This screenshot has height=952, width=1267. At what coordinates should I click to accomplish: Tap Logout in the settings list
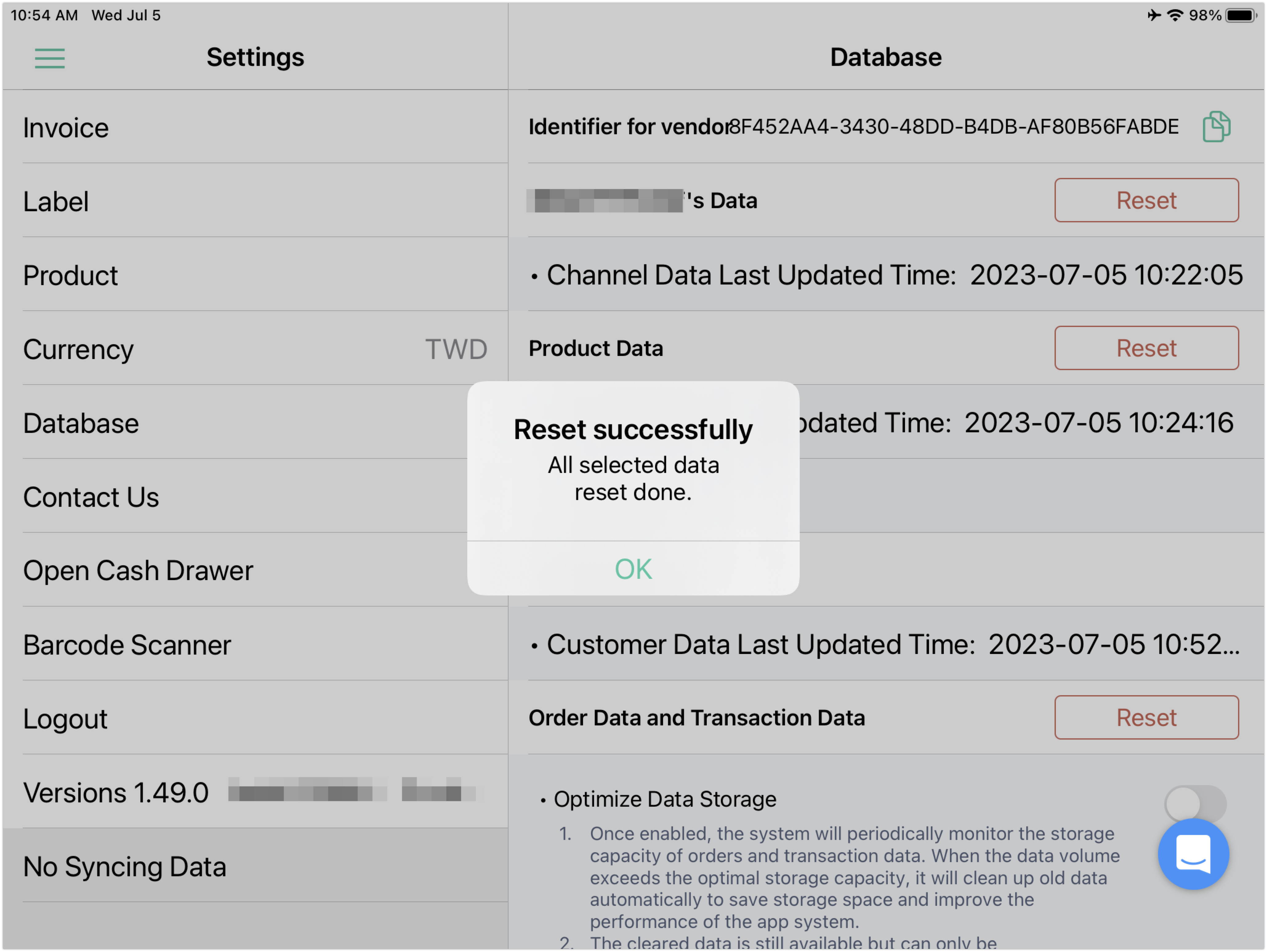[255, 718]
